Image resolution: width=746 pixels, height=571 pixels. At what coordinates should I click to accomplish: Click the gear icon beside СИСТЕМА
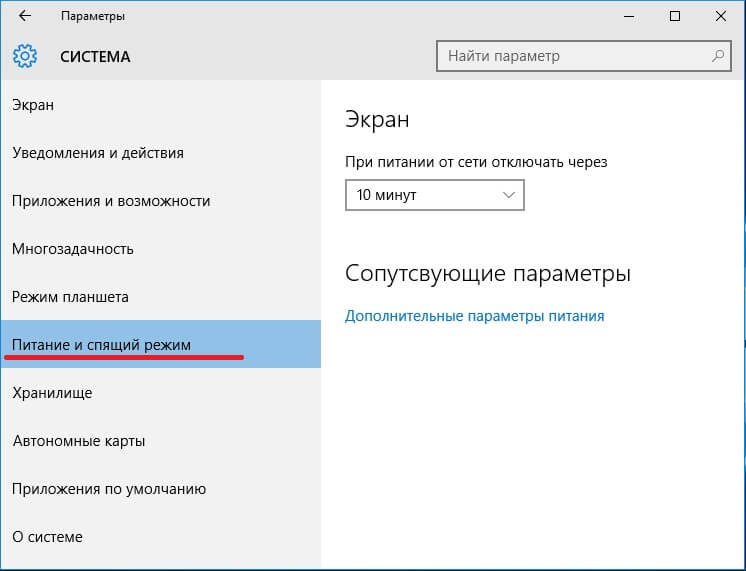26,56
